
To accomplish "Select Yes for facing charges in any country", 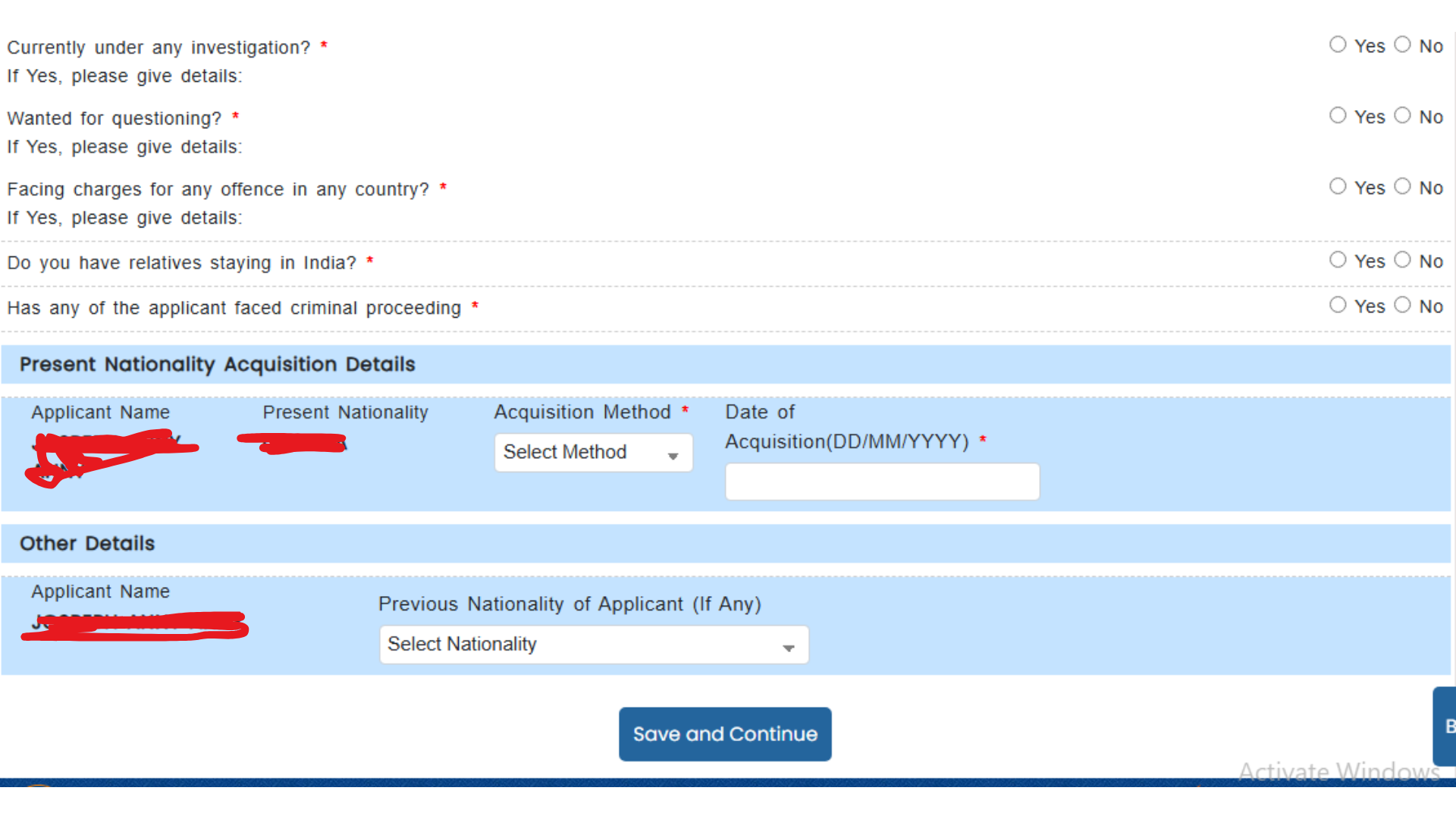I will point(1338,187).
